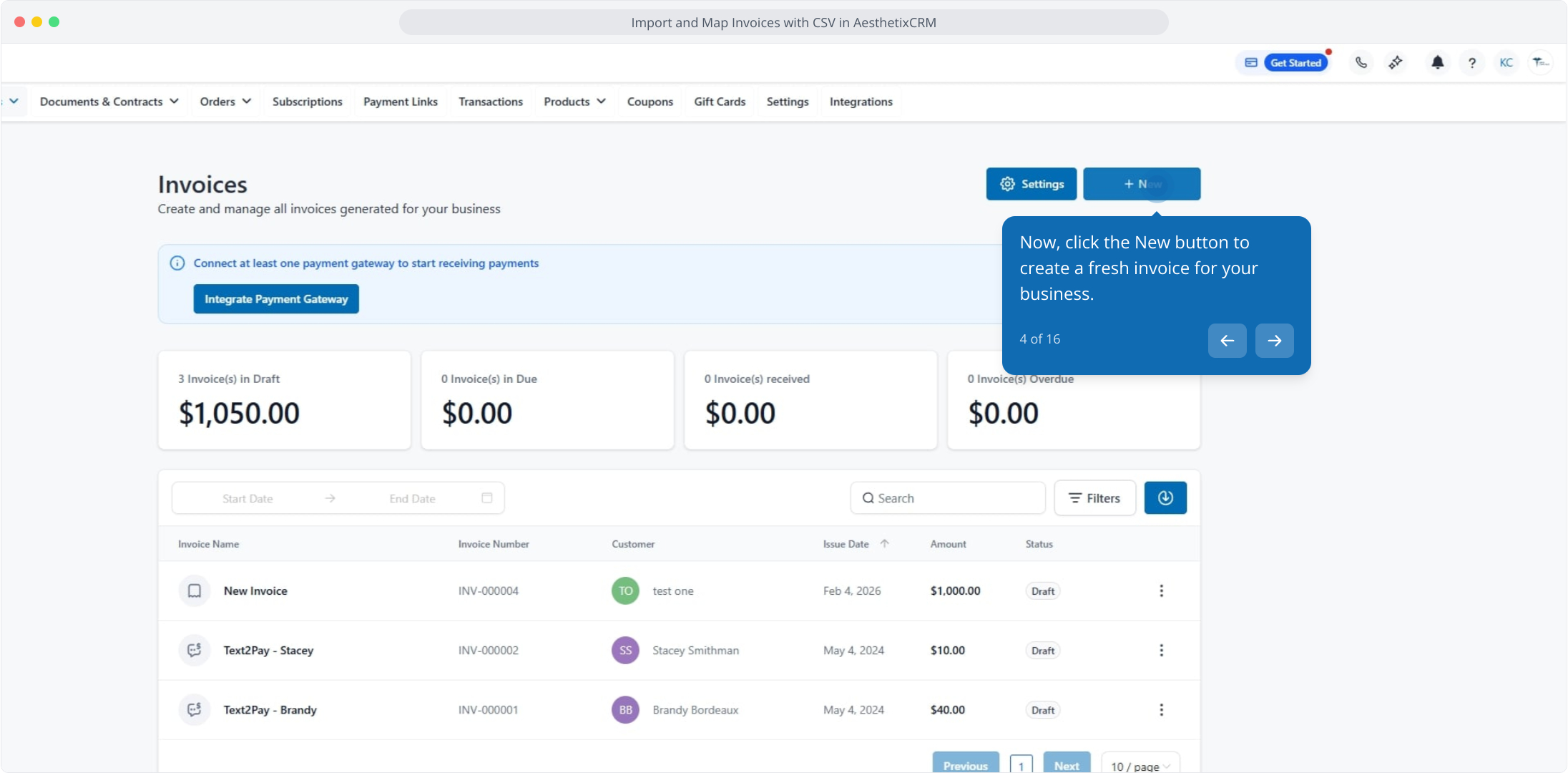The image size is (1568, 773).
Task: Click Integrate Payment Gateway button
Action: tap(276, 299)
